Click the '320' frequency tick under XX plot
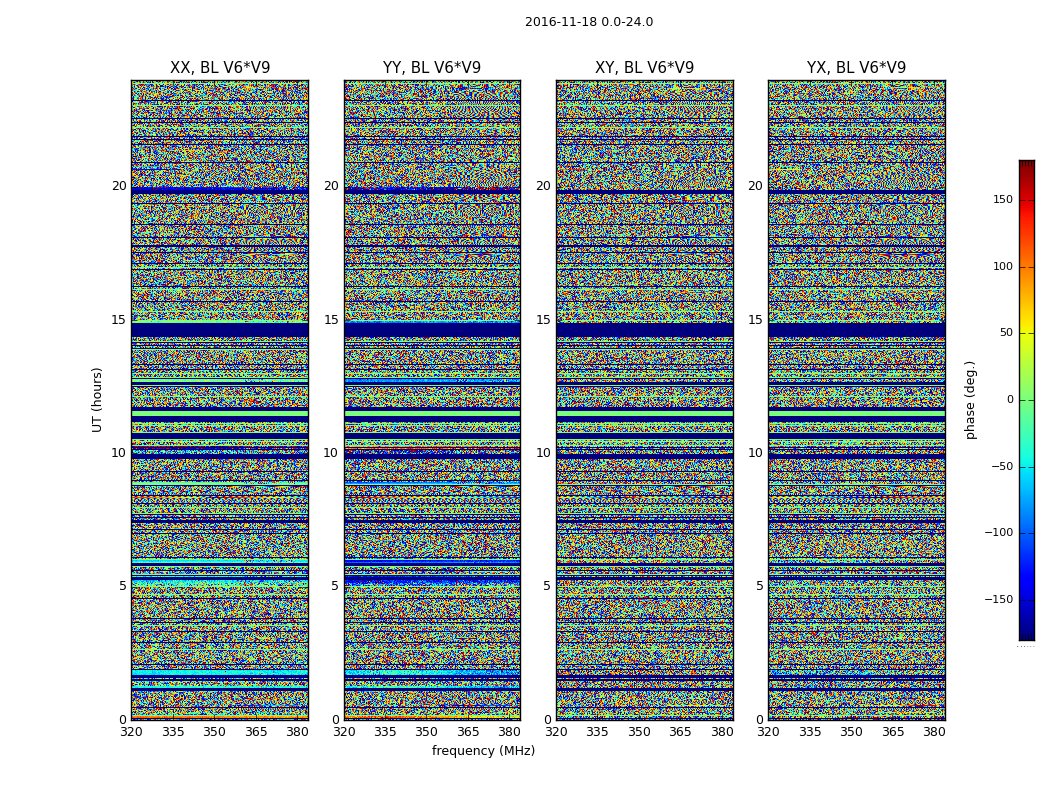 coord(131,732)
